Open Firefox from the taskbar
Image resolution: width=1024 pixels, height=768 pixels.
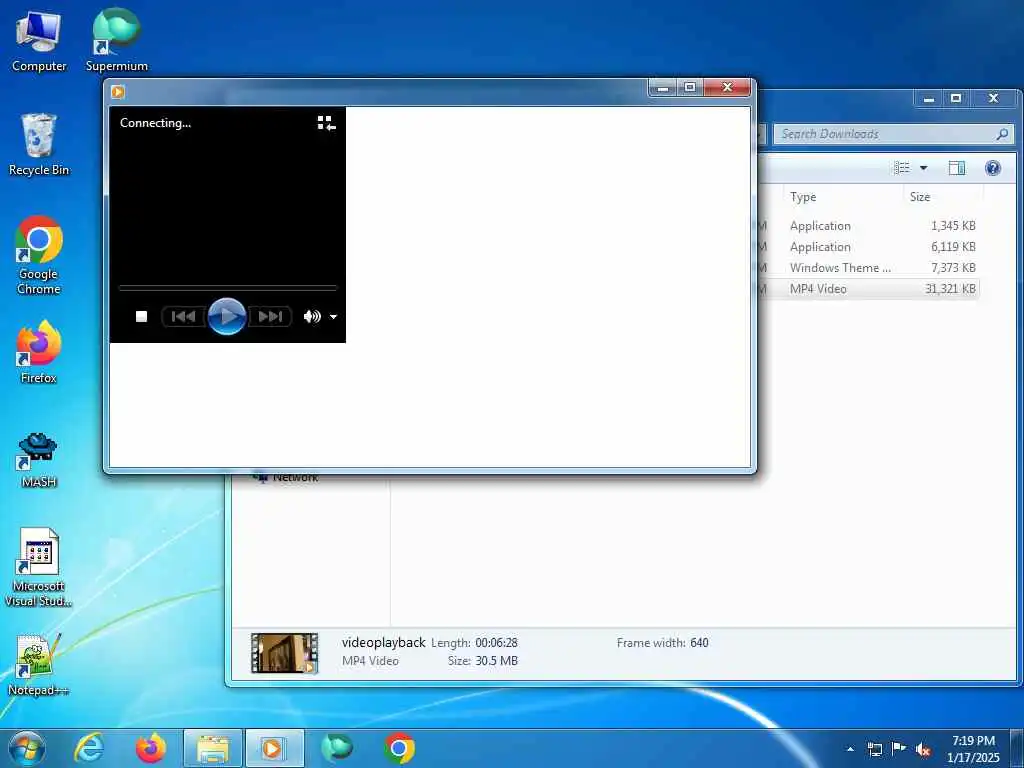pyautogui.click(x=150, y=748)
